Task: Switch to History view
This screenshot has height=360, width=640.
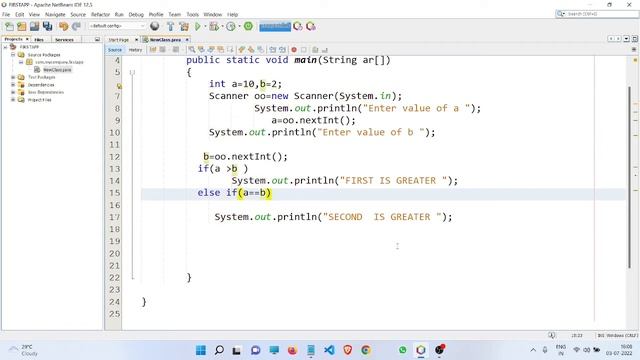Action: click(x=135, y=50)
